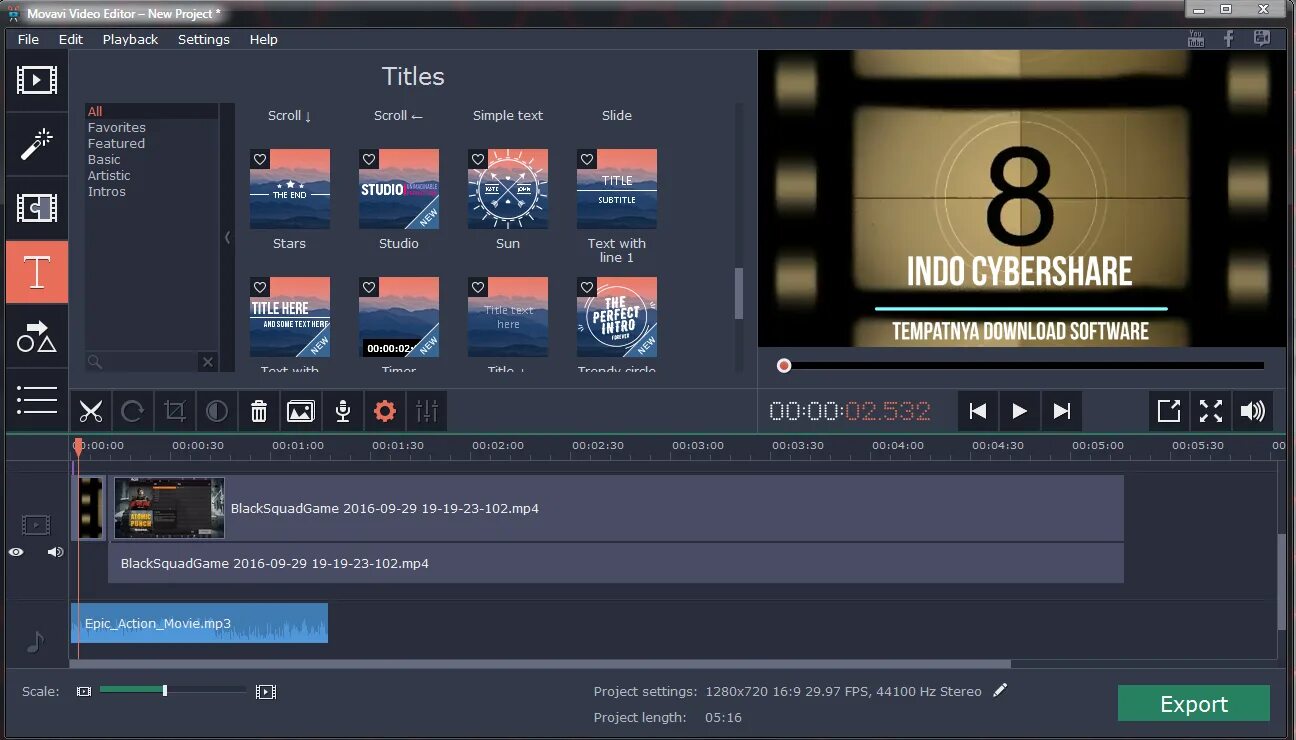Click the Facebook icon in menu bar
Image resolution: width=1296 pixels, height=740 pixels.
pyautogui.click(x=1229, y=39)
